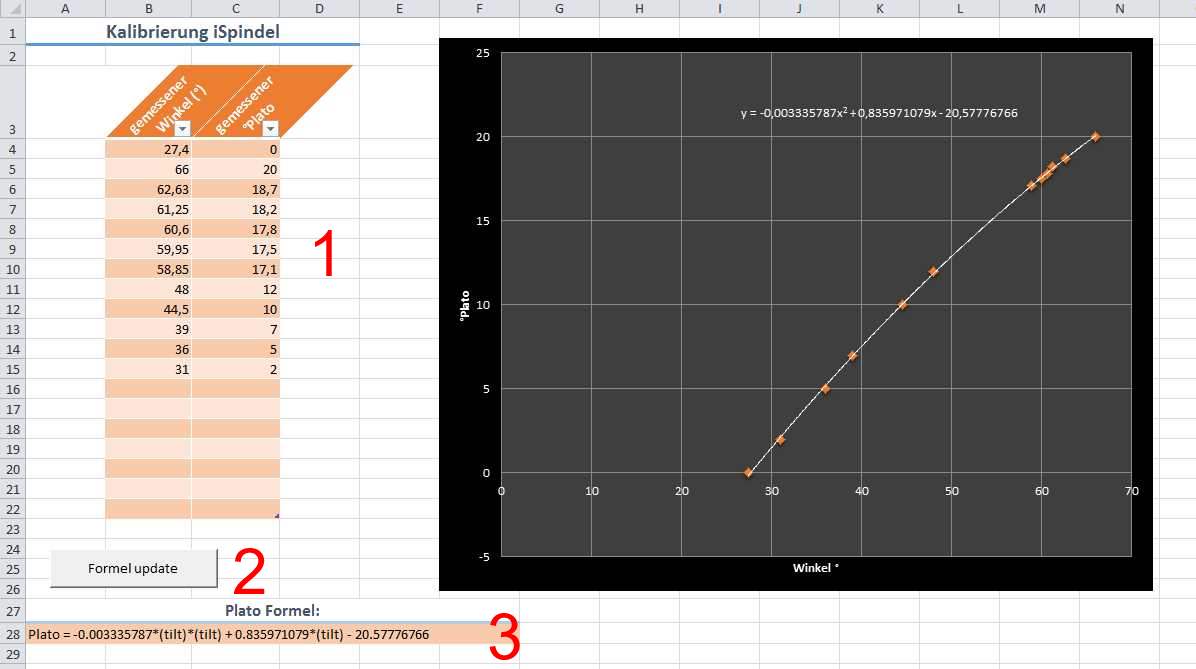The width and height of the screenshot is (1196, 669).
Task: Select row header 28
Action: 13,634
